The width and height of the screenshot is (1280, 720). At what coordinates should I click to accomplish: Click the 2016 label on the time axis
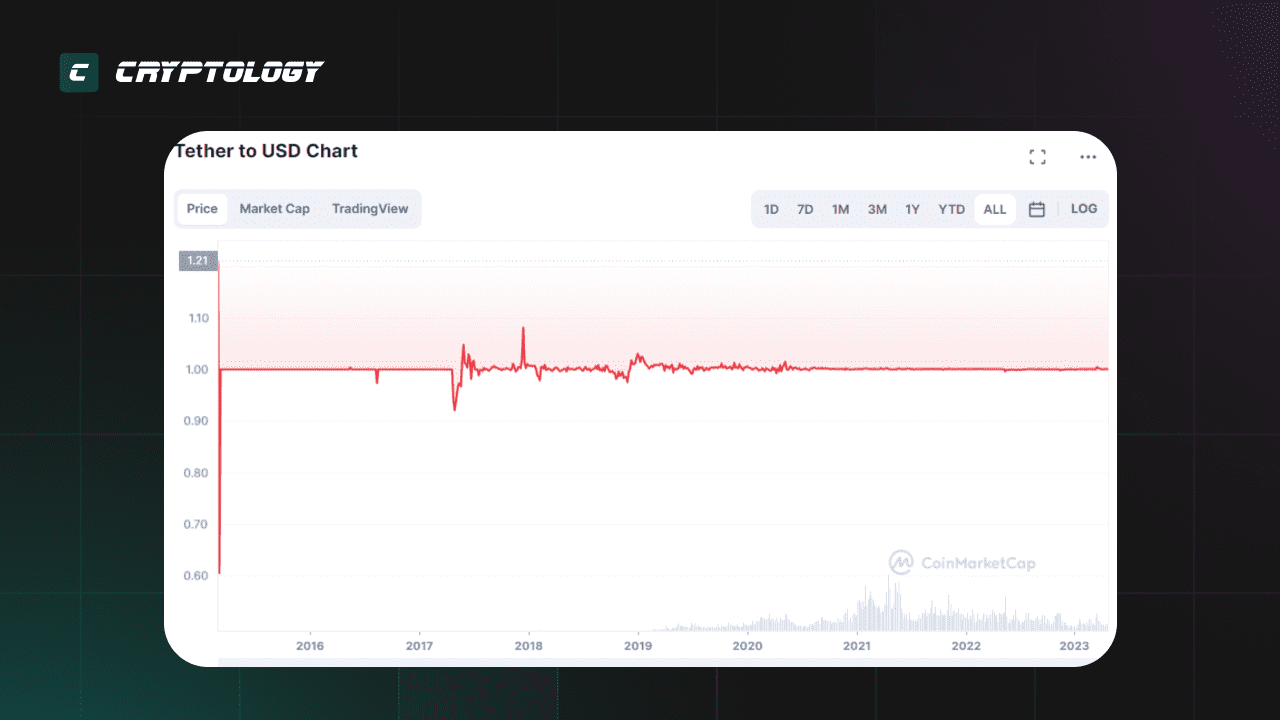[x=310, y=646]
